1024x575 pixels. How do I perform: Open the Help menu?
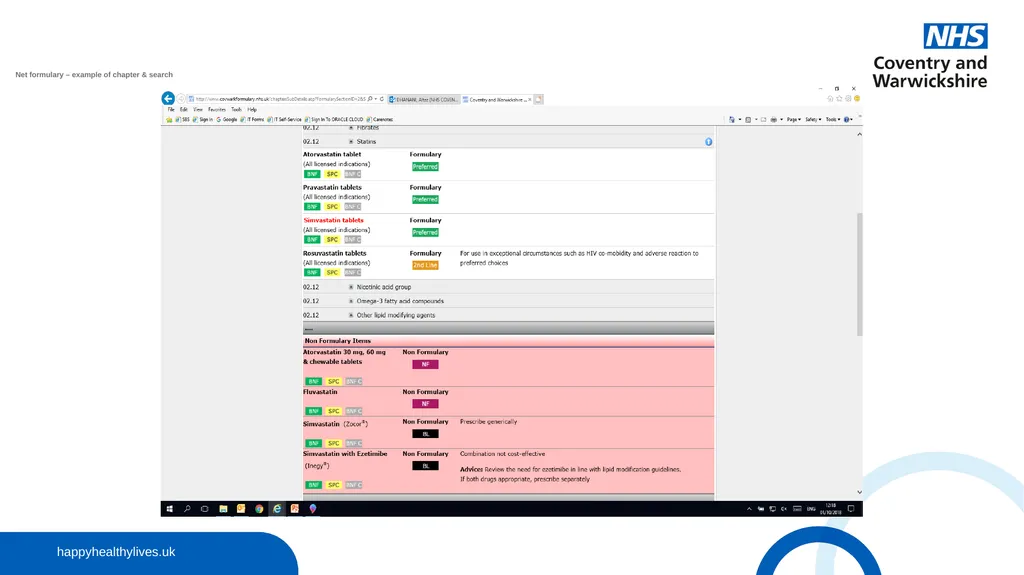(x=252, y=110)
